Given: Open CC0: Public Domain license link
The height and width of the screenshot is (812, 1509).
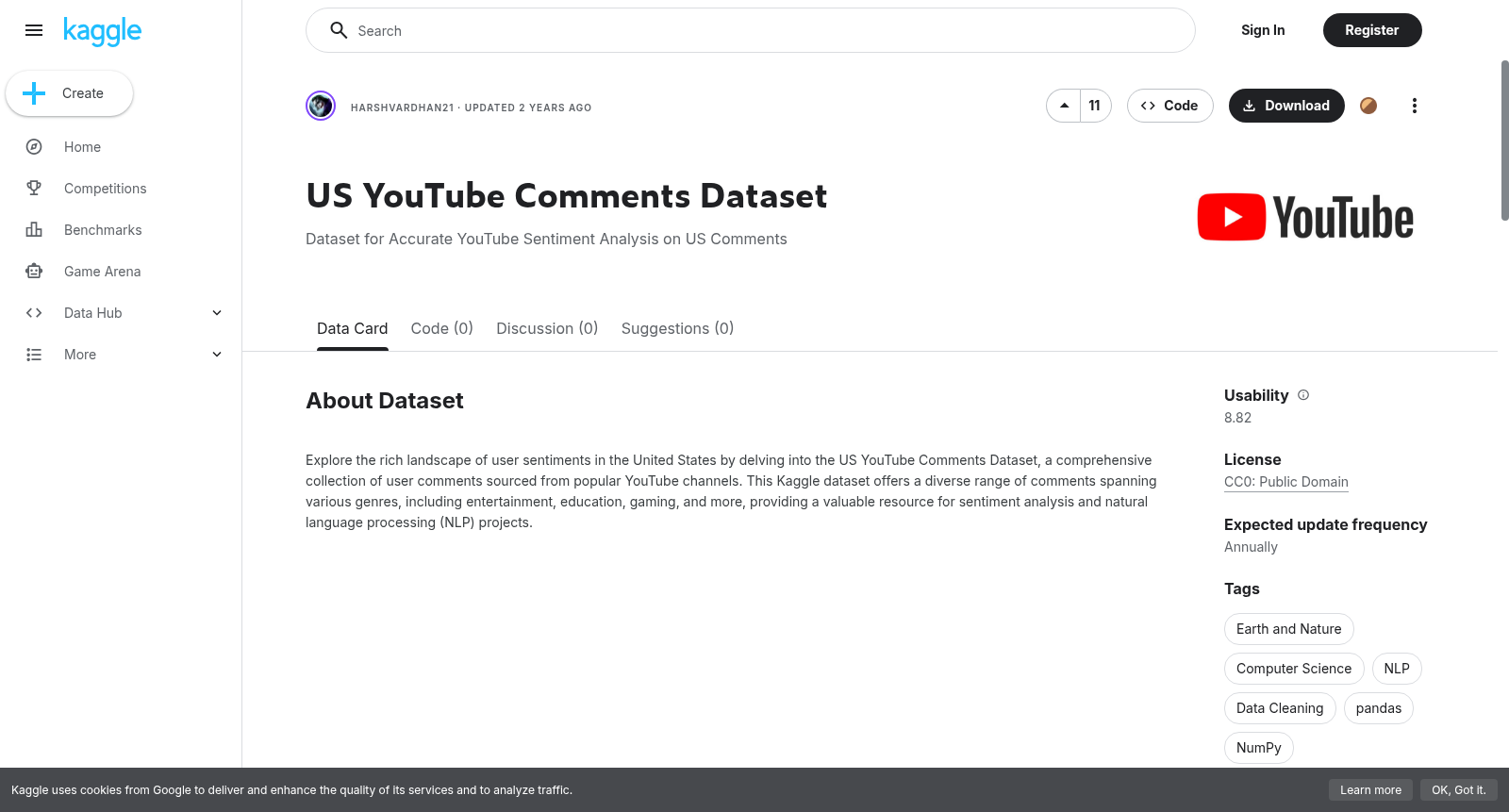Looking at the screenshot, I should click(x=1285, y=482).
